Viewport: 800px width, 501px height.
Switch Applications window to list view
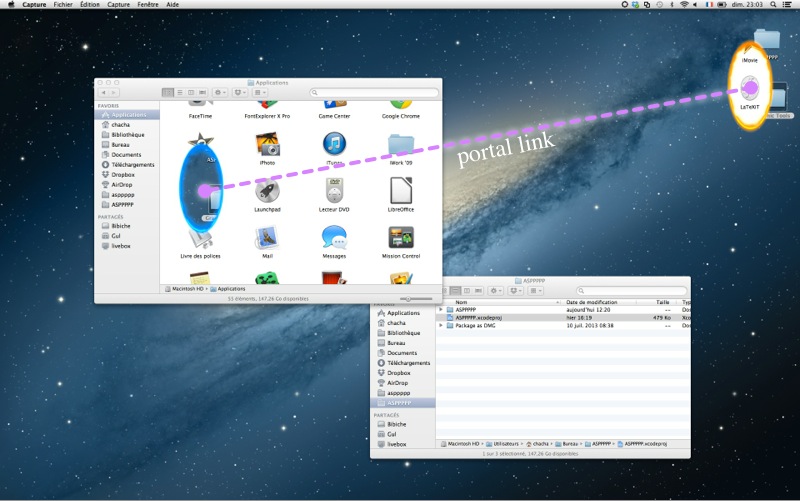[180, 92]
